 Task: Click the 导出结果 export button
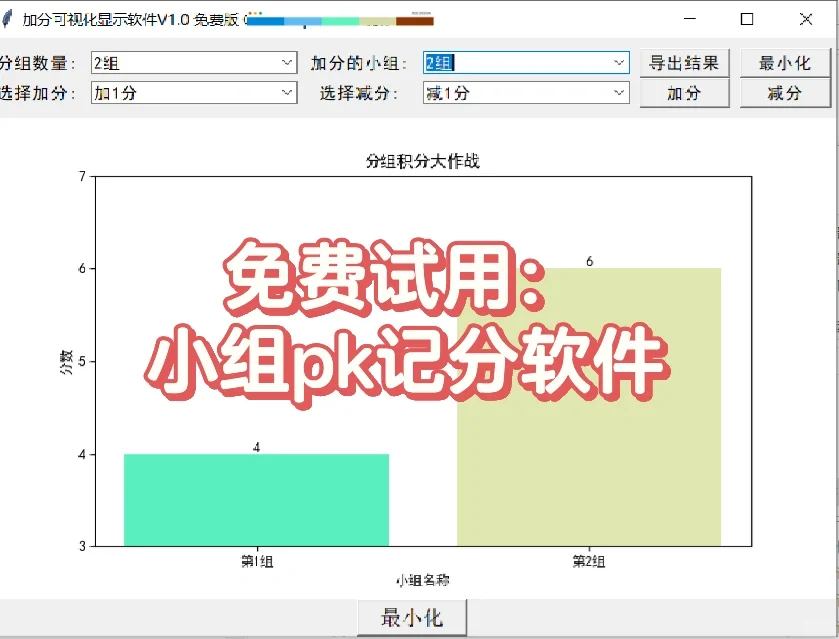pyautogui.click(x=685, y=62)
